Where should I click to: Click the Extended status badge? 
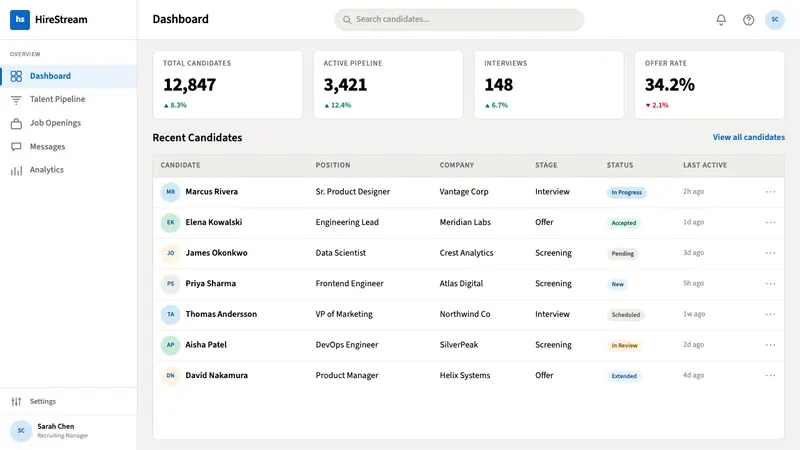pos(624,376)
